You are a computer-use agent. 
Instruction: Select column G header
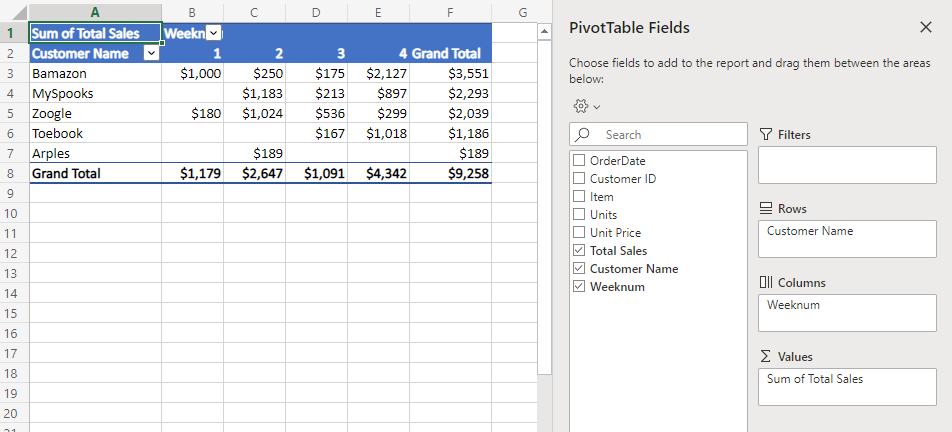pos(523,12)
